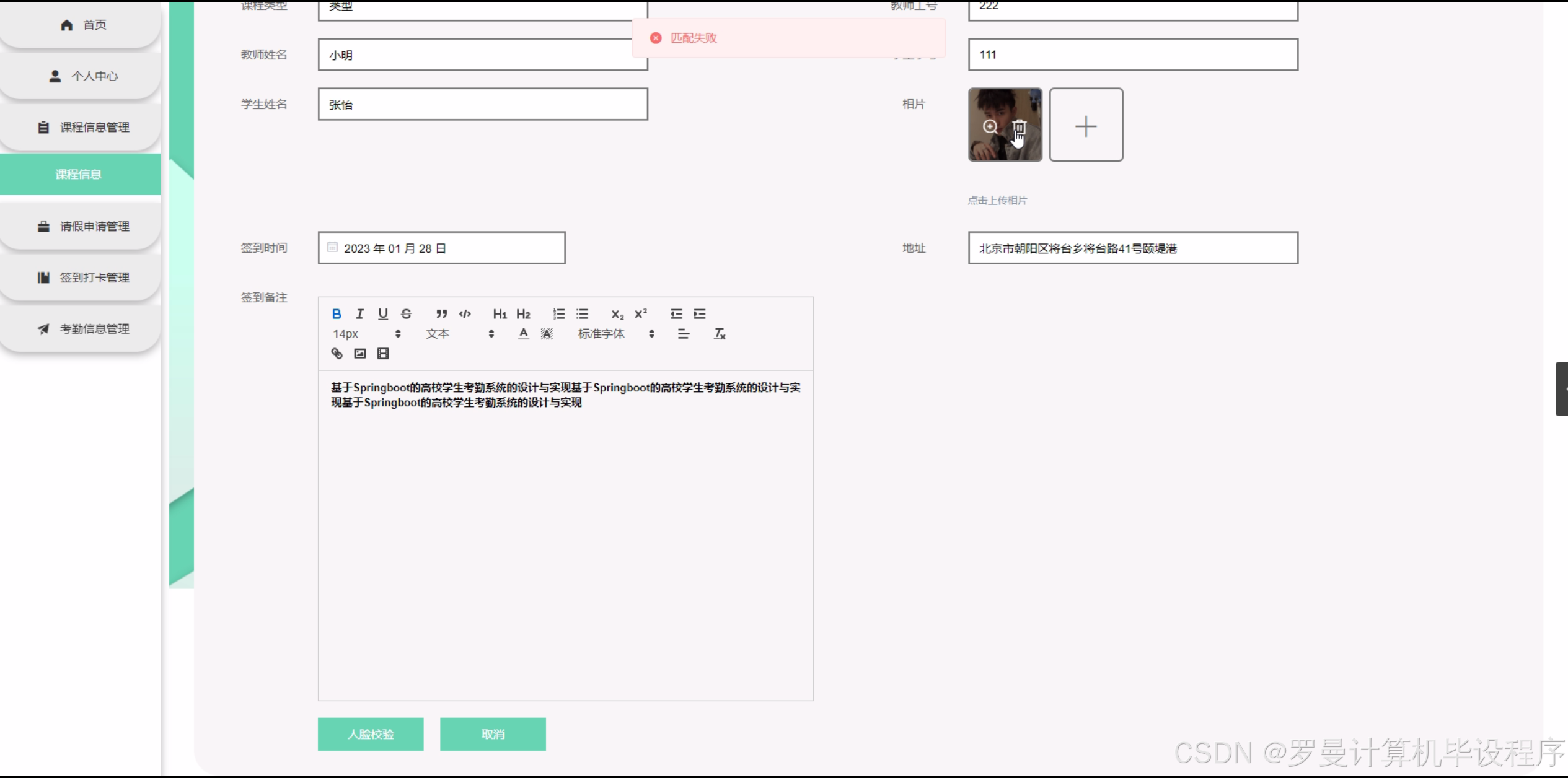Clear text formatting with Tx icon
This screenshot has height=778, width=1568.
[719, 334]
